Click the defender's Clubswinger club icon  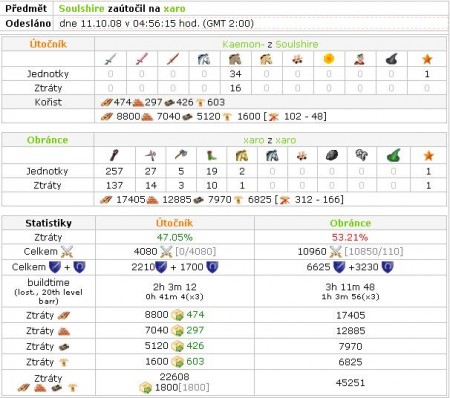point(114,155)
